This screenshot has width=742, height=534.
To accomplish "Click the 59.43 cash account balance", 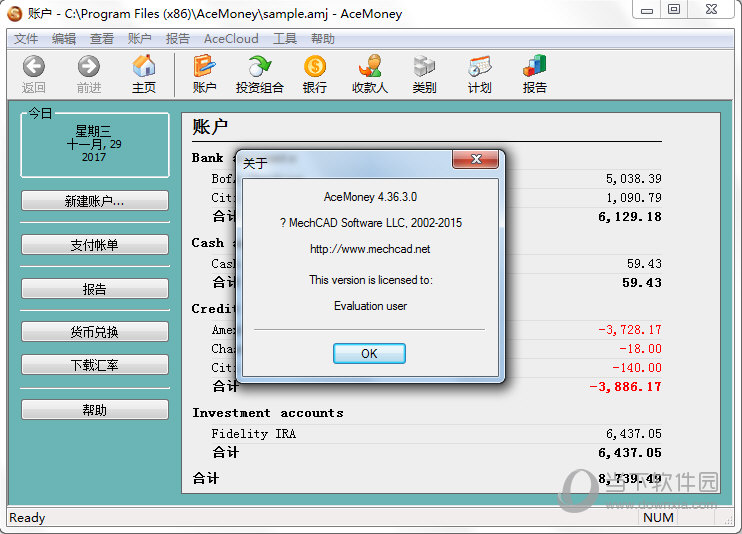I will pos(644,264).
